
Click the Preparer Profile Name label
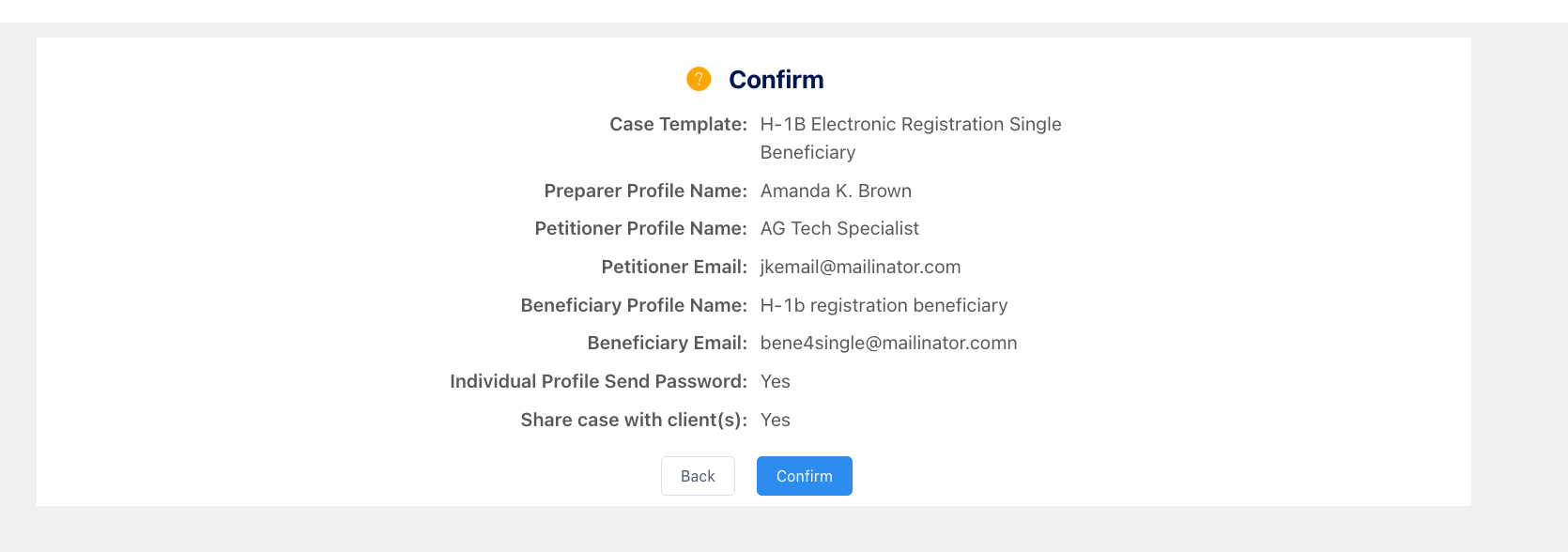pos(645,191)
